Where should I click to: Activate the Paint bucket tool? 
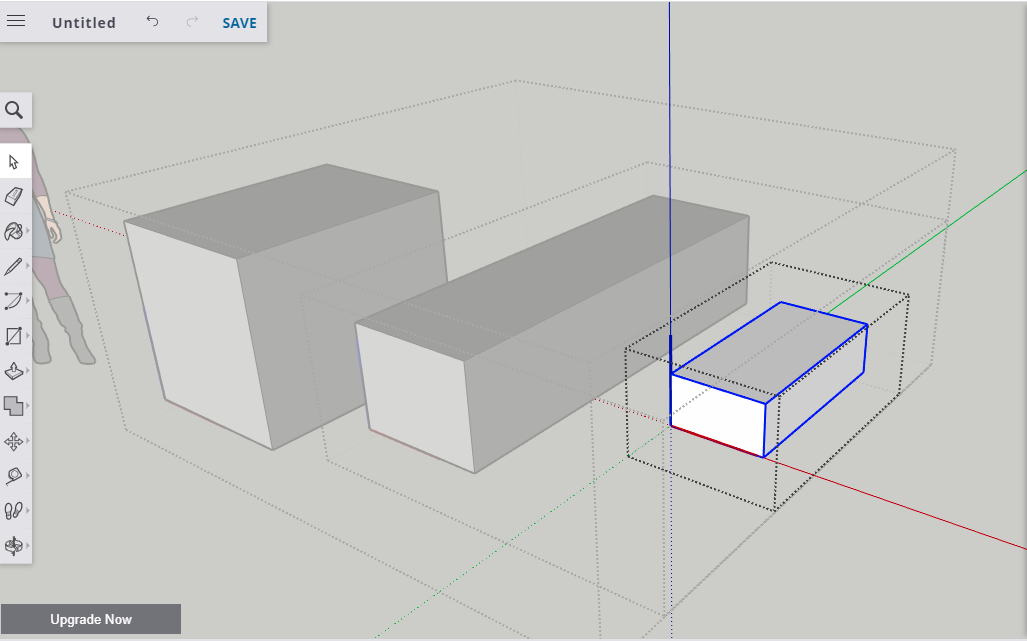tap(12, 231)
